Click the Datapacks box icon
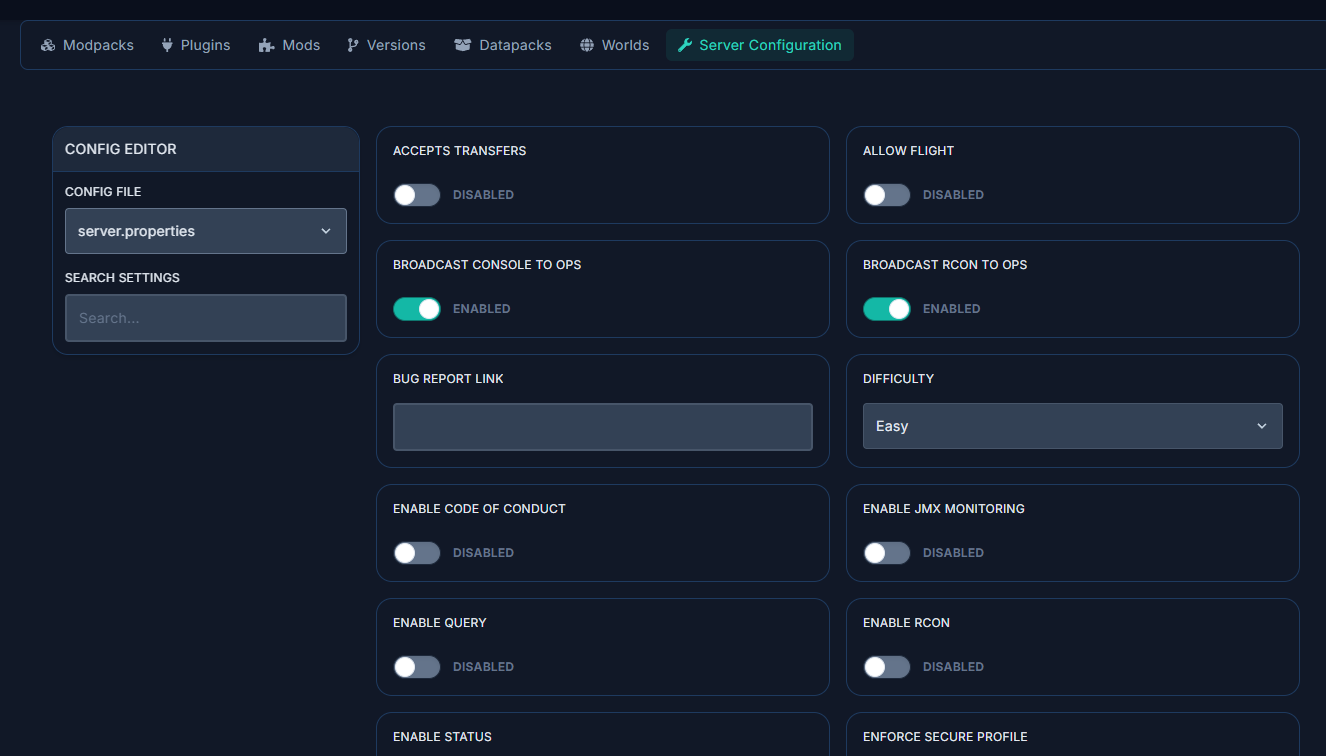 tap(462, 45)
